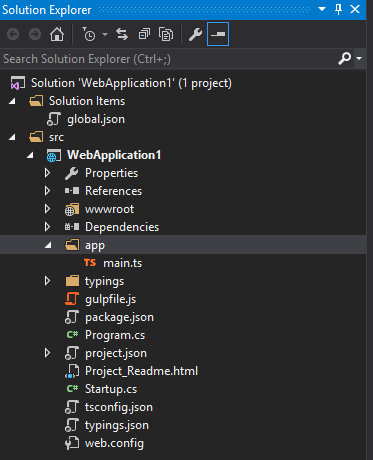
Task: Click in the Search Solution Explorer field
Action: [168, 59]
